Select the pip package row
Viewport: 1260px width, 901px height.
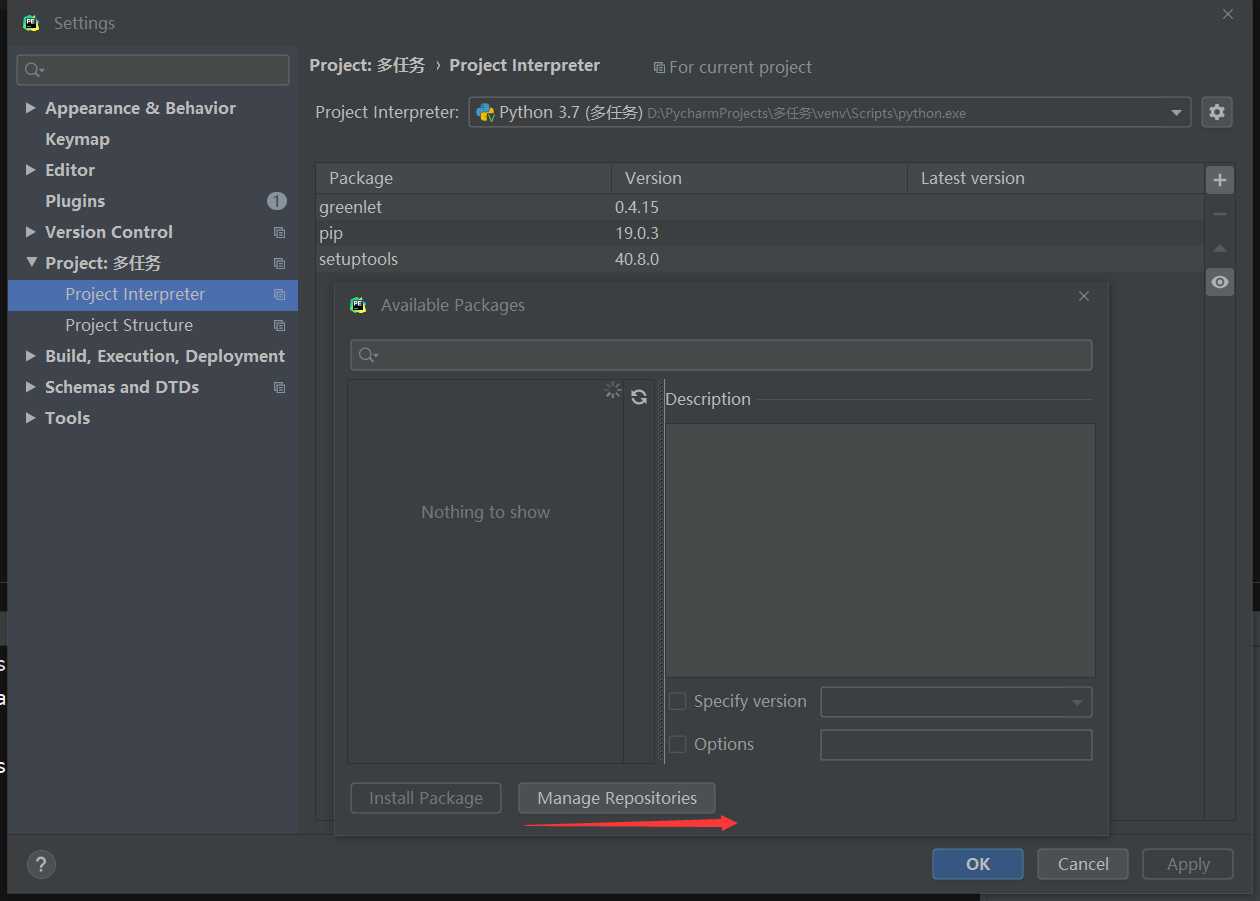[760, 233]
